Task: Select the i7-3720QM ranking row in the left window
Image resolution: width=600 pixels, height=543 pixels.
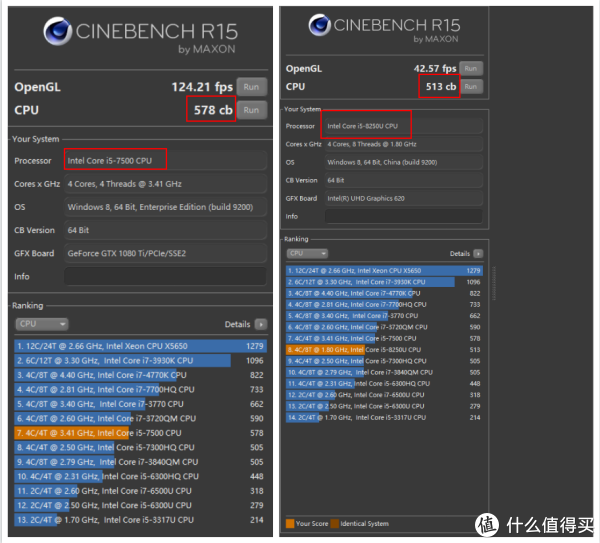Action: (x=140, y=419)
